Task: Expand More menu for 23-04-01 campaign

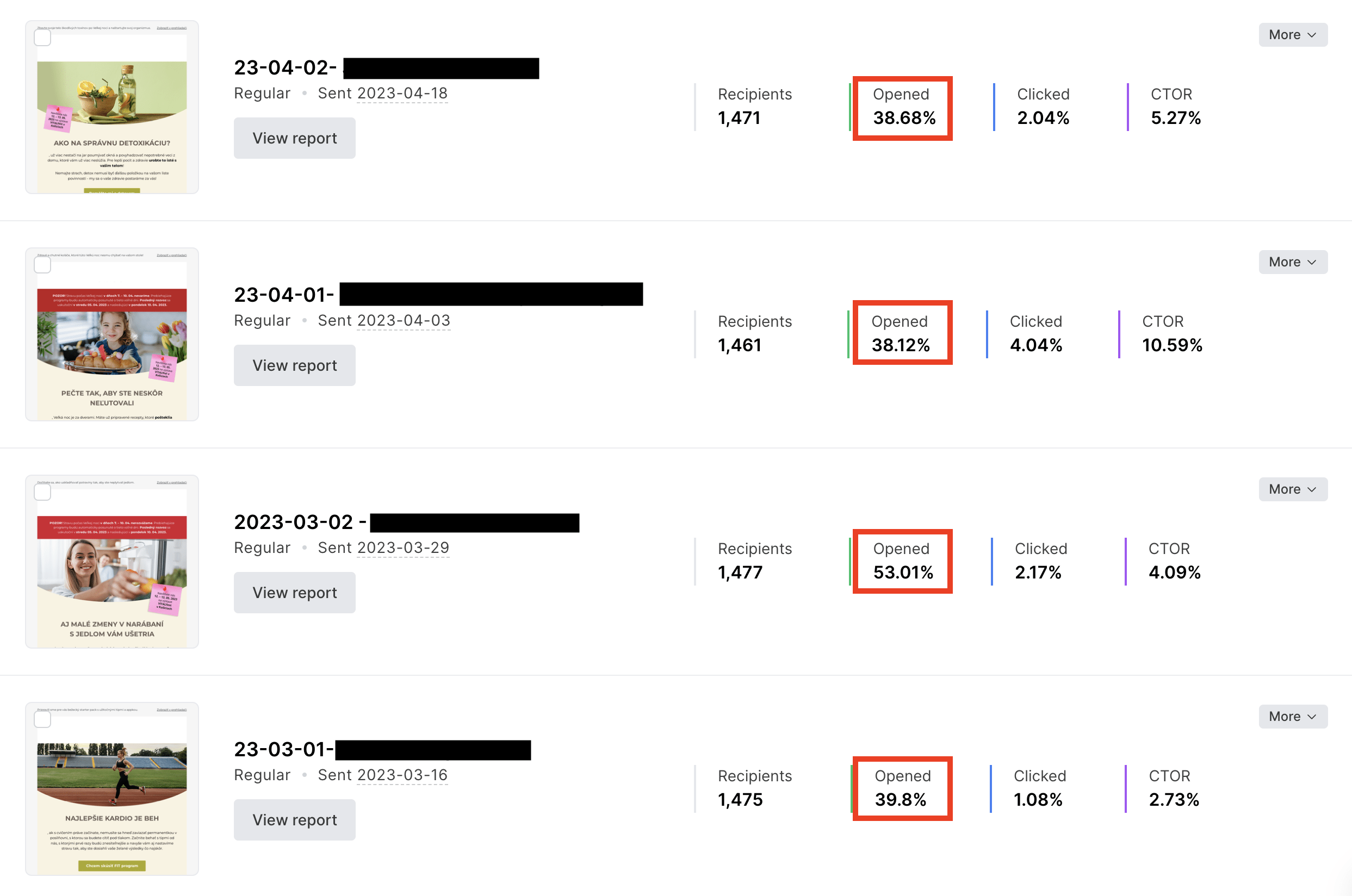Action: coord(1292,262)
